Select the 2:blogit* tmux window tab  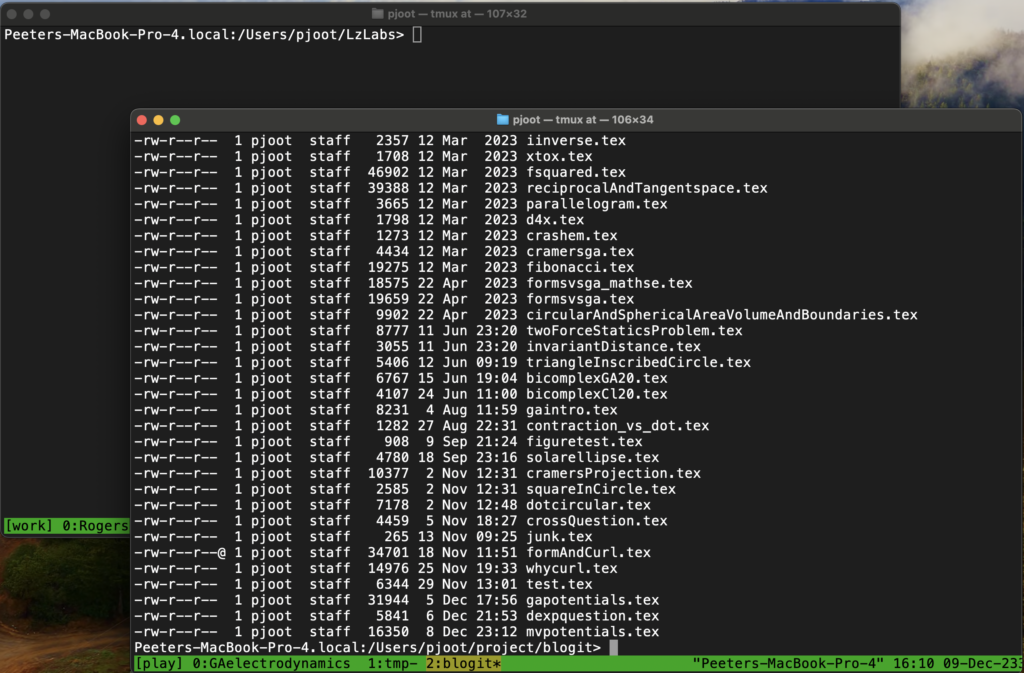click(x=463, y=664)
